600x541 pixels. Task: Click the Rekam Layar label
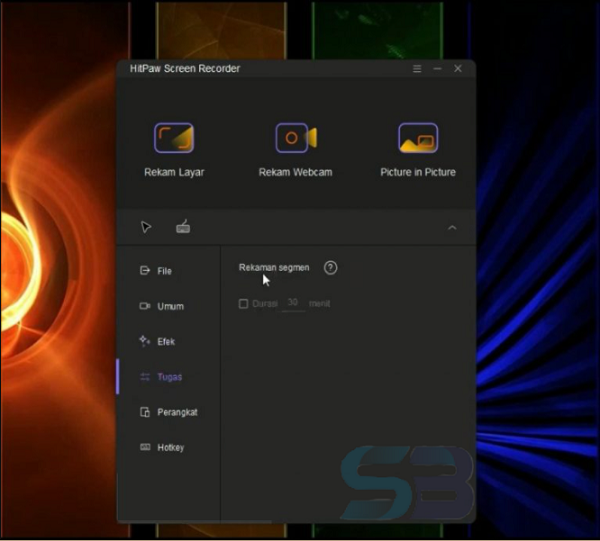[174, 173]
